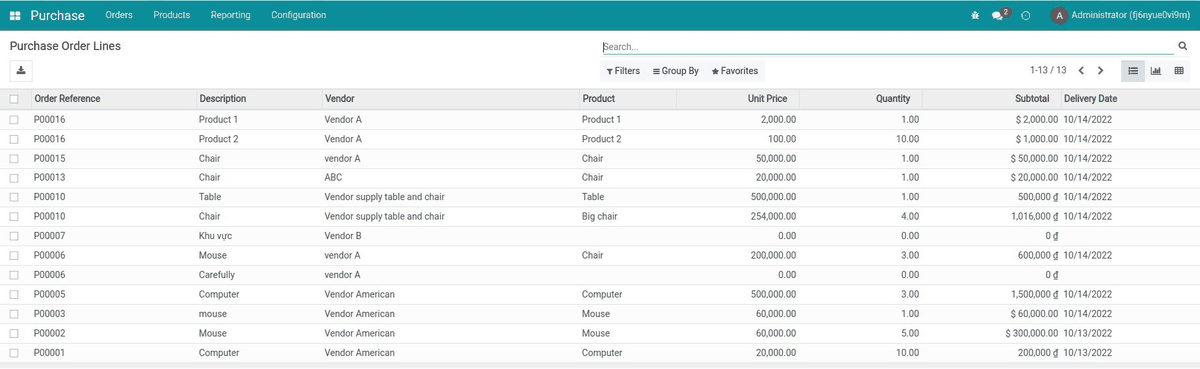Select checkbox for order P00013
The width and height of the screenshot is (1200, 369).
pyautogui.click(x=14, y=178)
